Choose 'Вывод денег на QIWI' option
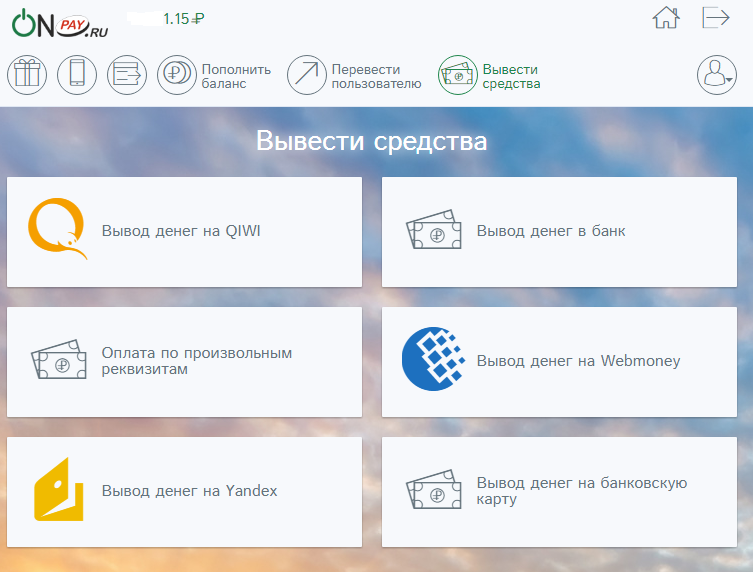 [x=184, y=232]
